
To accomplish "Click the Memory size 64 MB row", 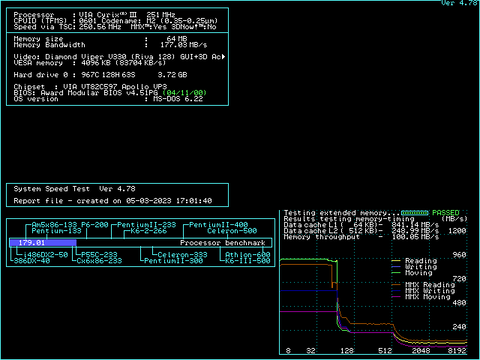I will 100,39.
